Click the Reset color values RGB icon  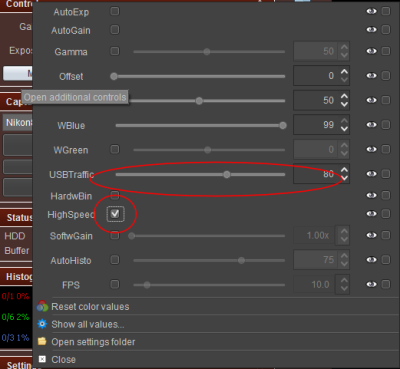click(42, 306)
